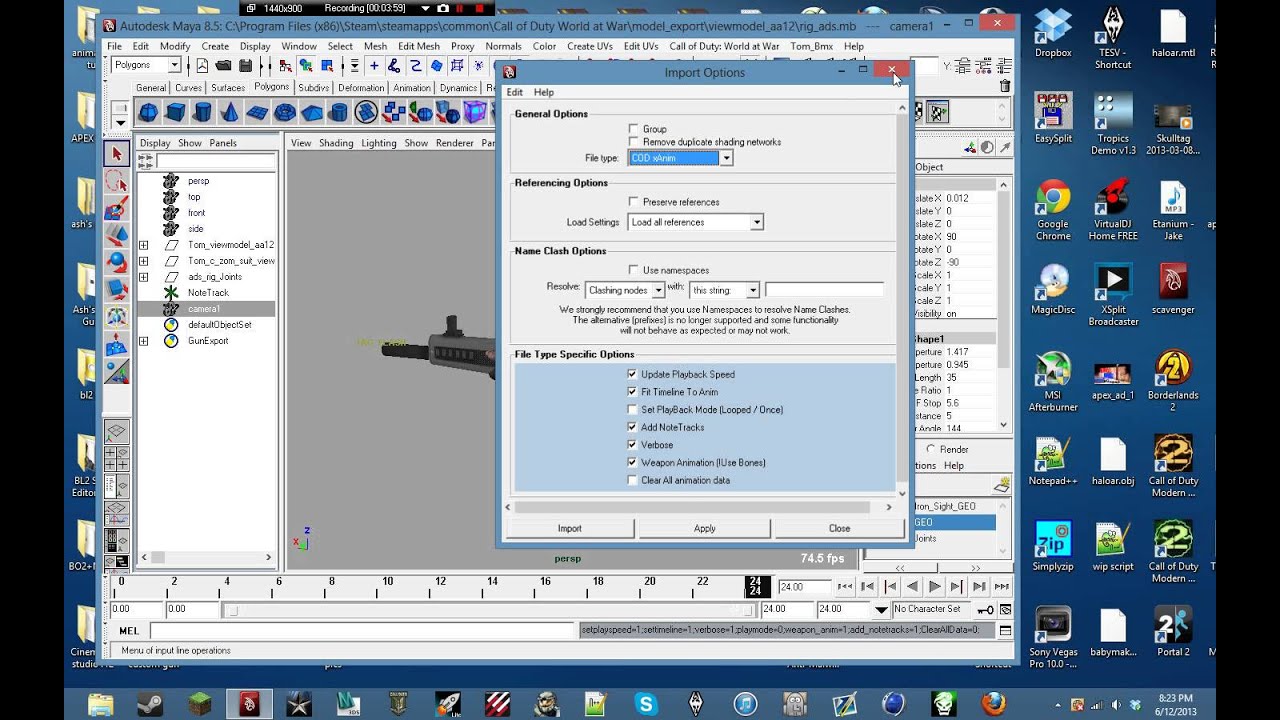
Task: Open Google Chrome desktop shortcut
Action: [x=1052, y=211]
